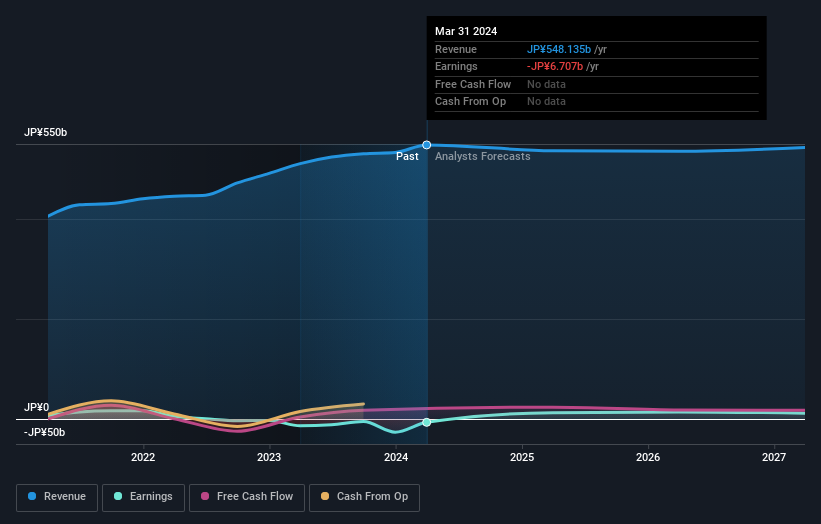The image size is (821, 524).
Task: Click the JP¥550b y-axis label
Action: click(x=46, y=132)
